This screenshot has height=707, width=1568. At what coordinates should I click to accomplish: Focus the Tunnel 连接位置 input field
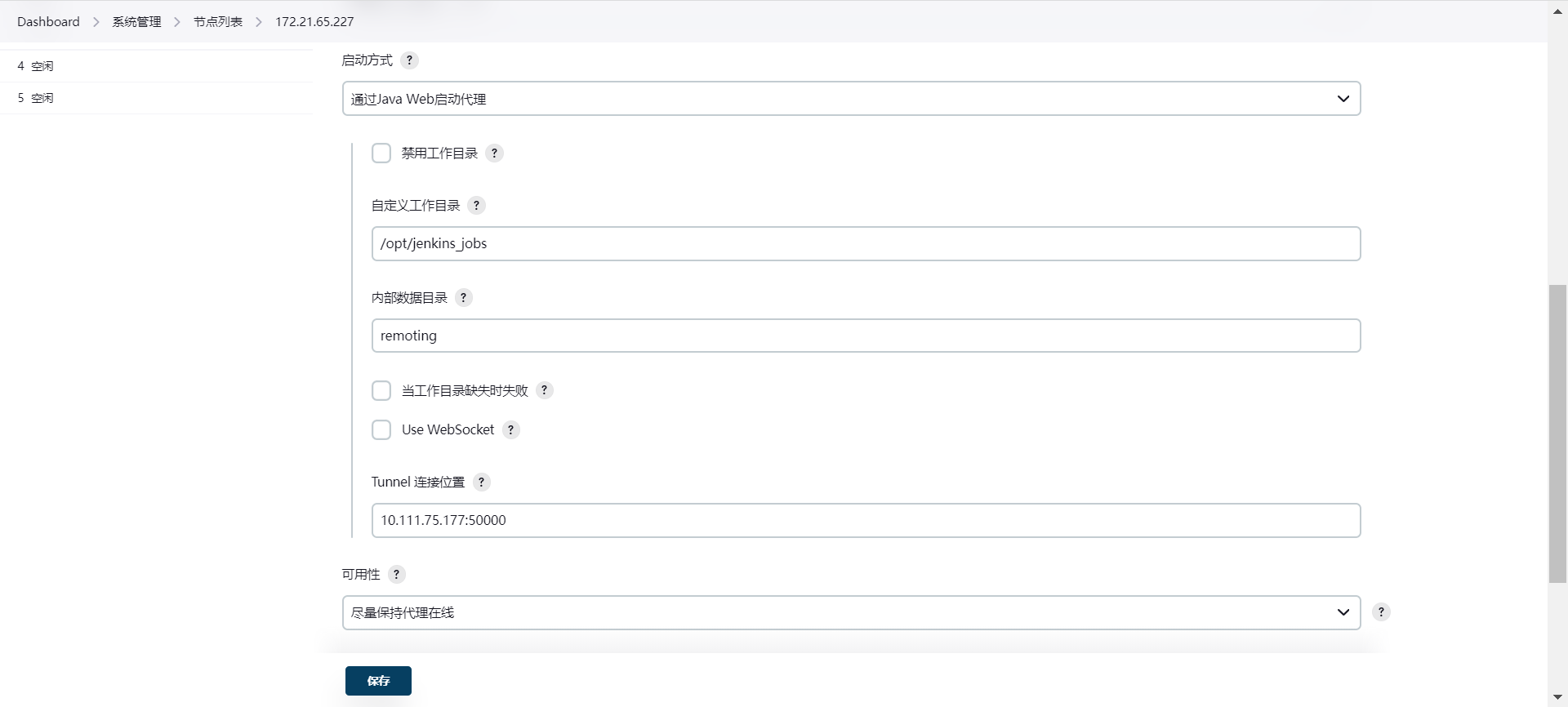866,521
